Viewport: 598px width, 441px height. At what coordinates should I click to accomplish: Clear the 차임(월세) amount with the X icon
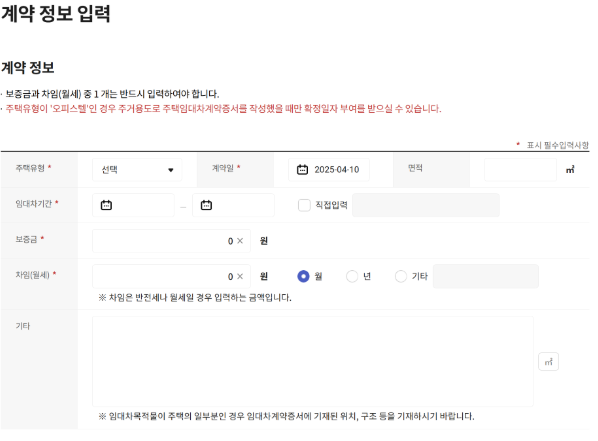[240, 276]
